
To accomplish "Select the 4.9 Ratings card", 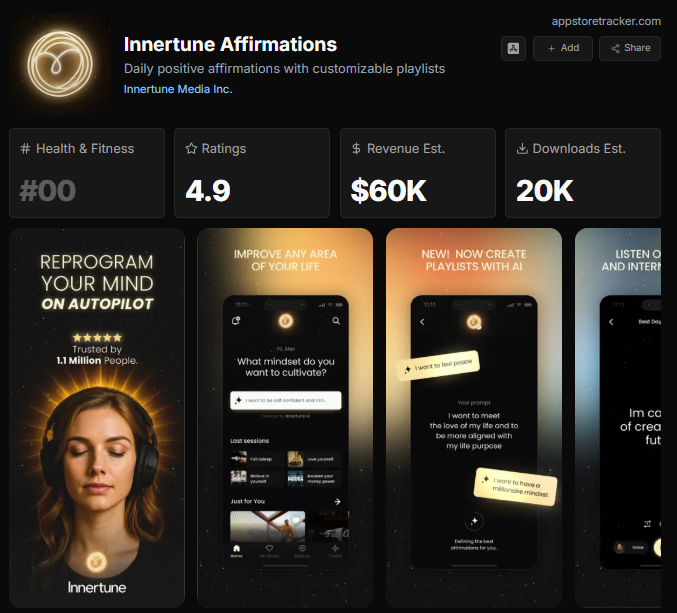I will [252, 173].
